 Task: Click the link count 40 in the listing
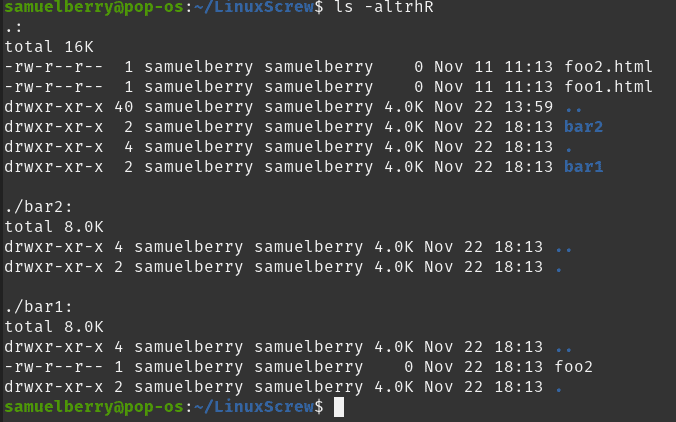point(124,107)
